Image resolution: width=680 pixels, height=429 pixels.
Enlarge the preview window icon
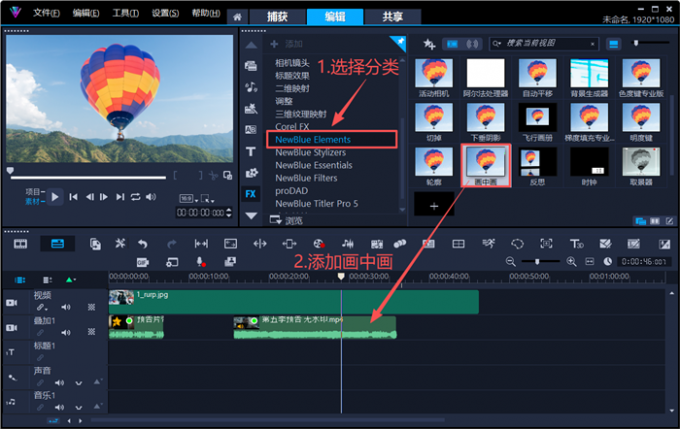click(227, 175)
